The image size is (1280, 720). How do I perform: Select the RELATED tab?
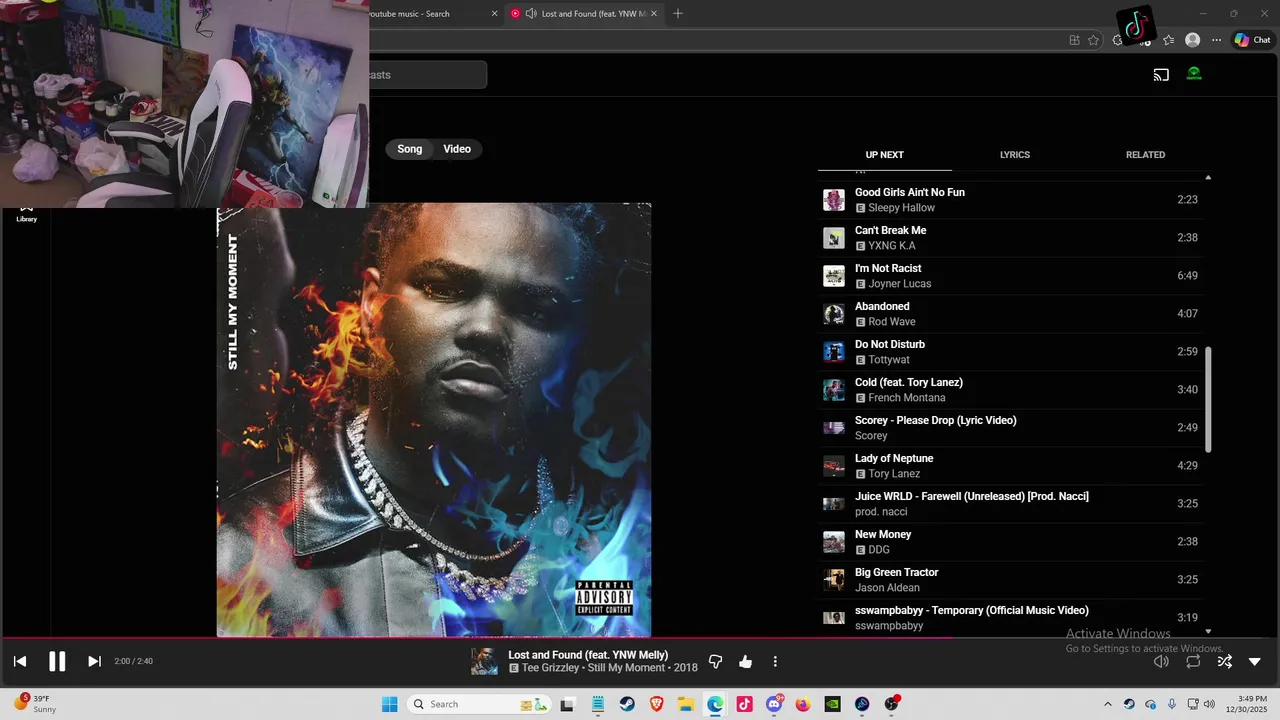click(x=1145, y=155)
